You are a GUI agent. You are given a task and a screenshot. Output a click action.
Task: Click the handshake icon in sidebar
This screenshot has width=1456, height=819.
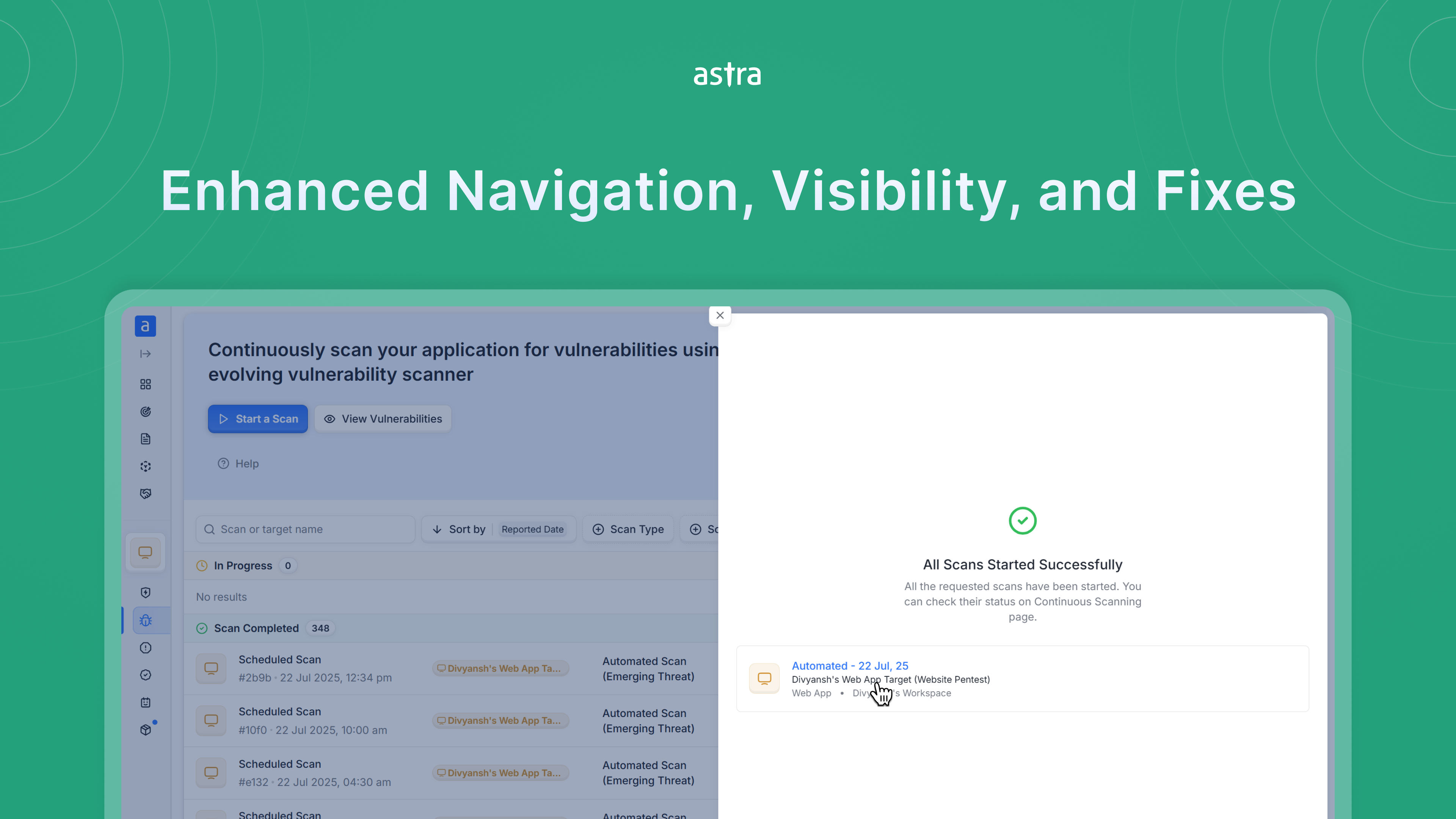point(145,493)
